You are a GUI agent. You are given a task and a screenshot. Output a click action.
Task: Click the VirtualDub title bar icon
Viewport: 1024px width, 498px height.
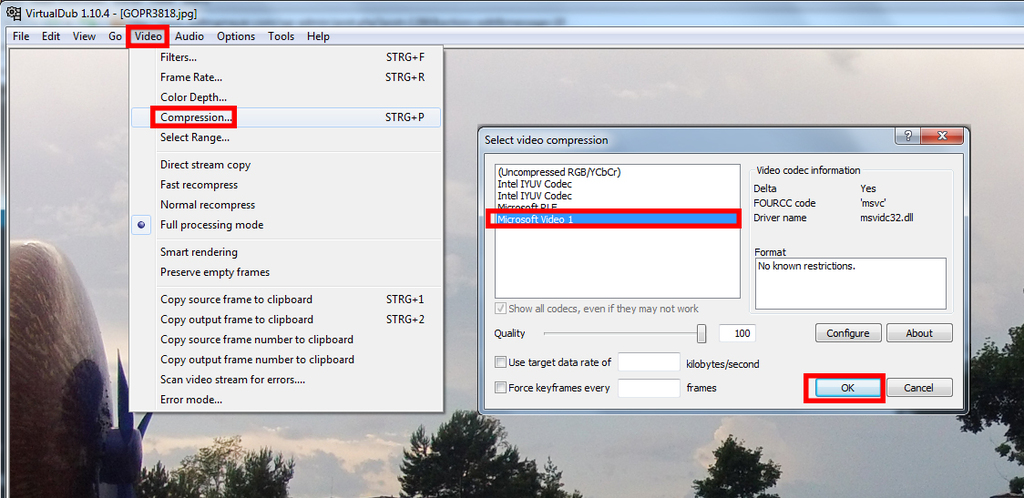(13, 12)
